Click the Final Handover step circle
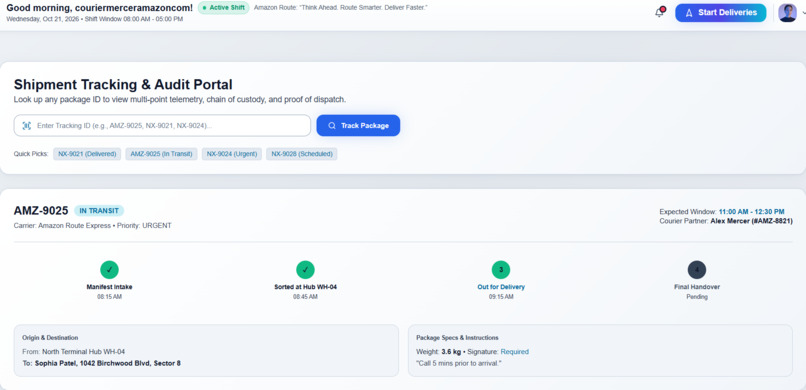 click(697, 270)
